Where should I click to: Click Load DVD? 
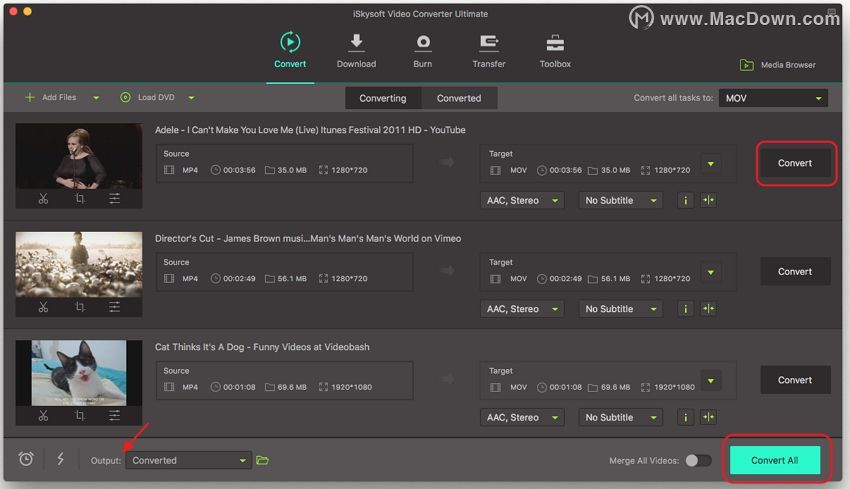(147, 98)
